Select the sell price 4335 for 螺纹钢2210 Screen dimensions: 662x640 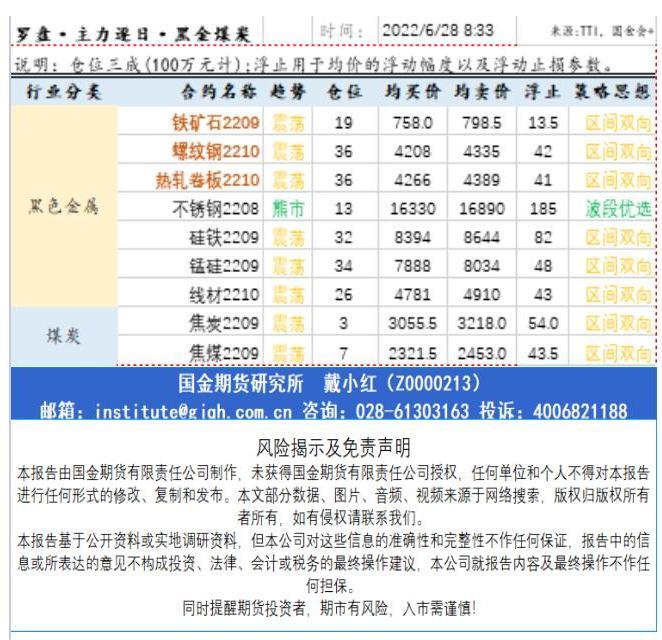[x=482, y=152]
